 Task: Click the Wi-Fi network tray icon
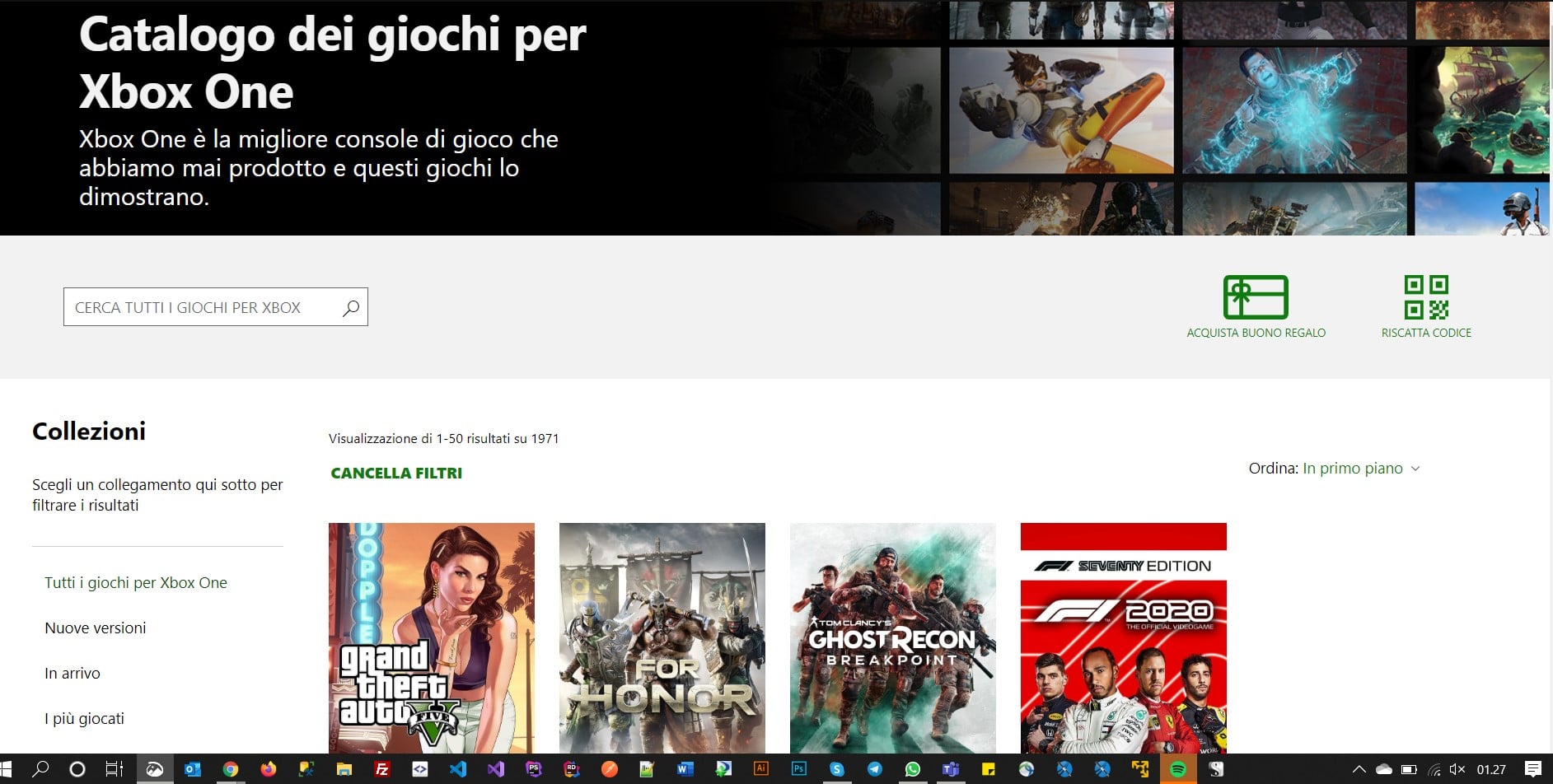tap(1434, 769)
